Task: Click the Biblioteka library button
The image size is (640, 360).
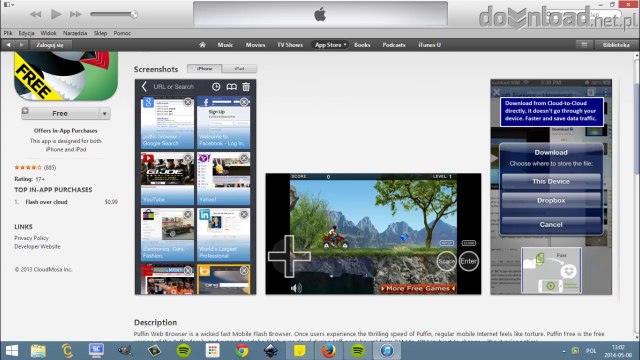Action: (x=616, y=45)
